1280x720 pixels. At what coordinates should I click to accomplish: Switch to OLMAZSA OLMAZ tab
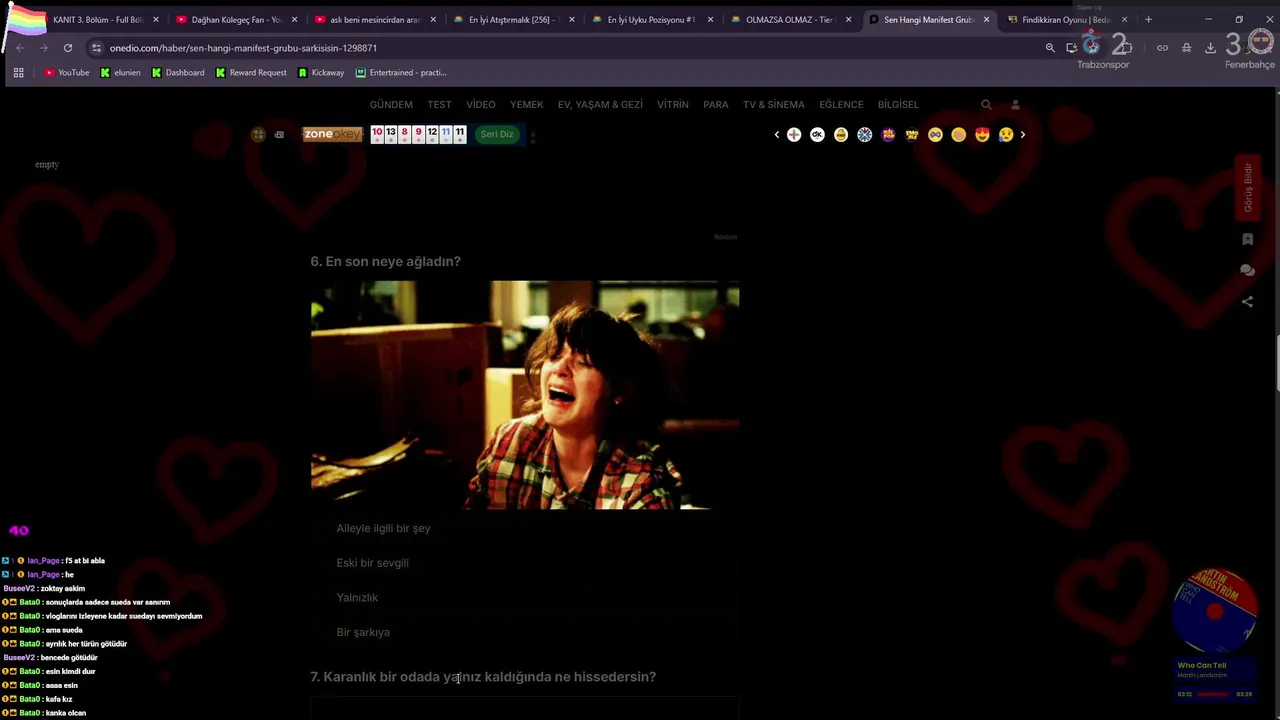point(790,19)
